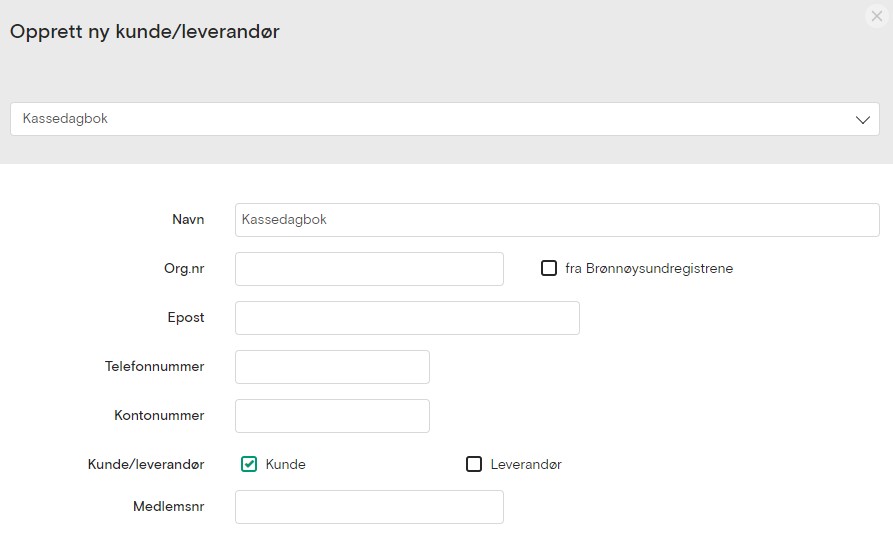The width and height of the screenshot is (893, 533).
Task: Select the Epost input field
Action: [407, 318]
